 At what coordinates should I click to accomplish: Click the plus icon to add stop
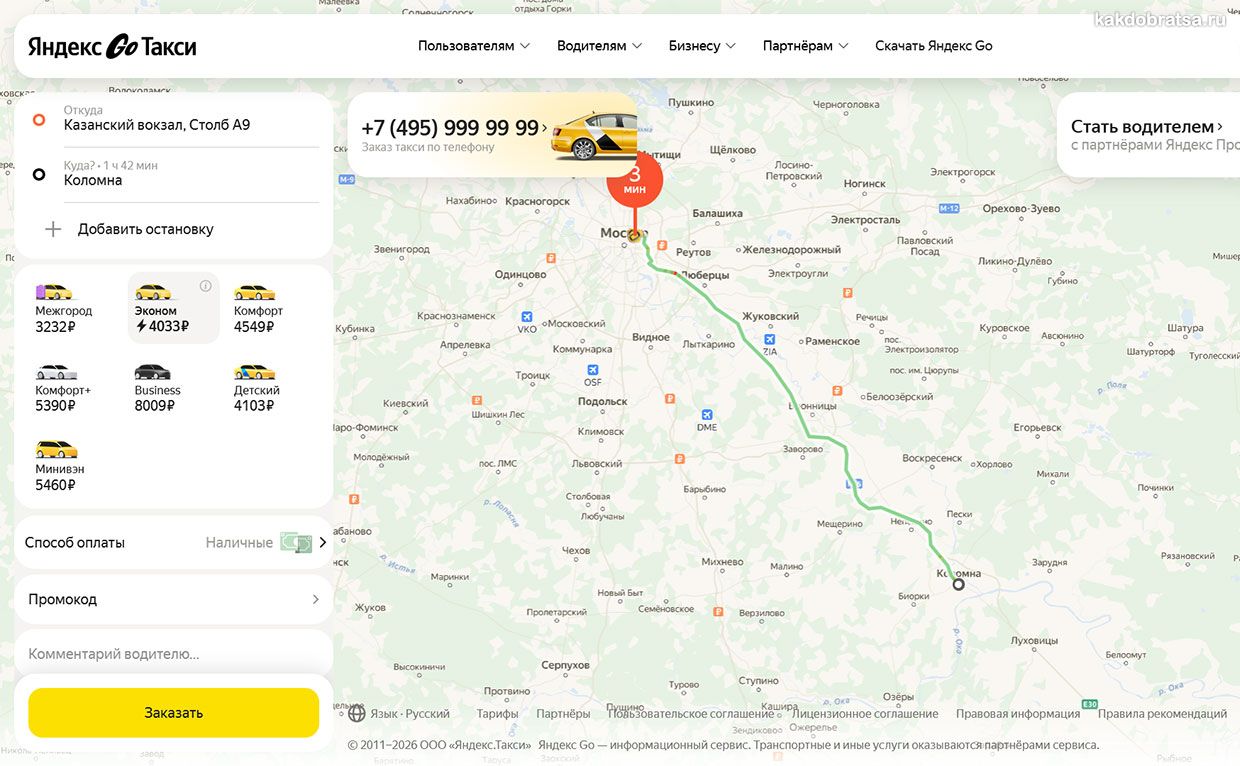53,229
